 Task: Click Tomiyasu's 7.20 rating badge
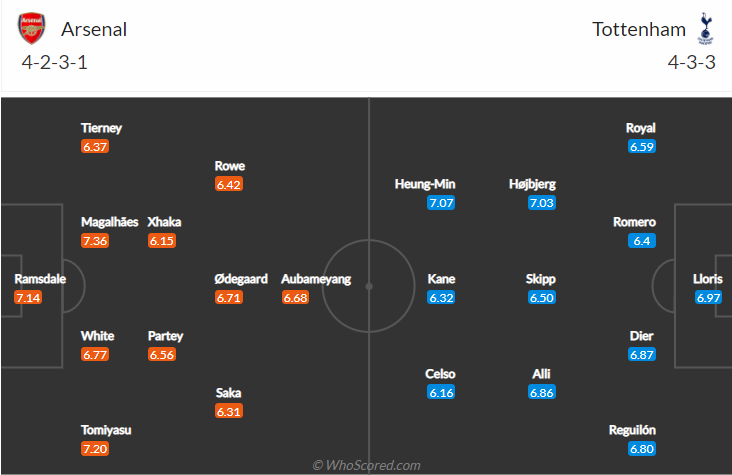pos(96,448)
